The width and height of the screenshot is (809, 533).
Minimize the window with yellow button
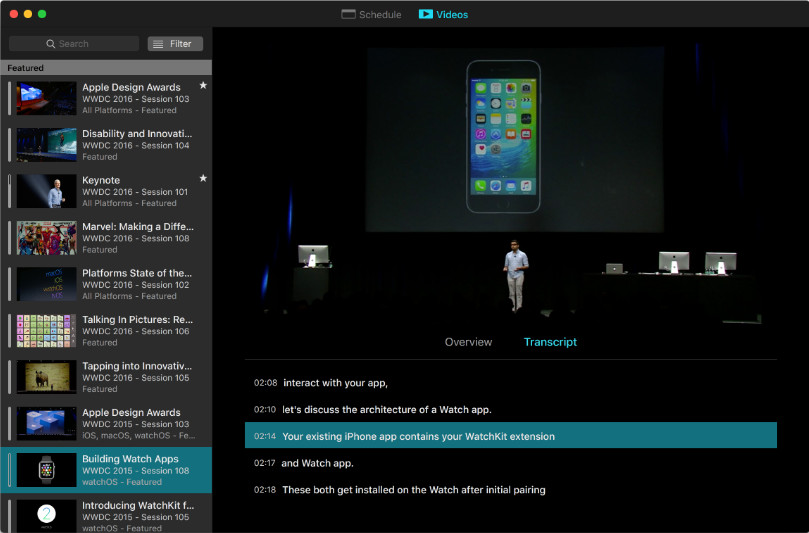(28, 14)
